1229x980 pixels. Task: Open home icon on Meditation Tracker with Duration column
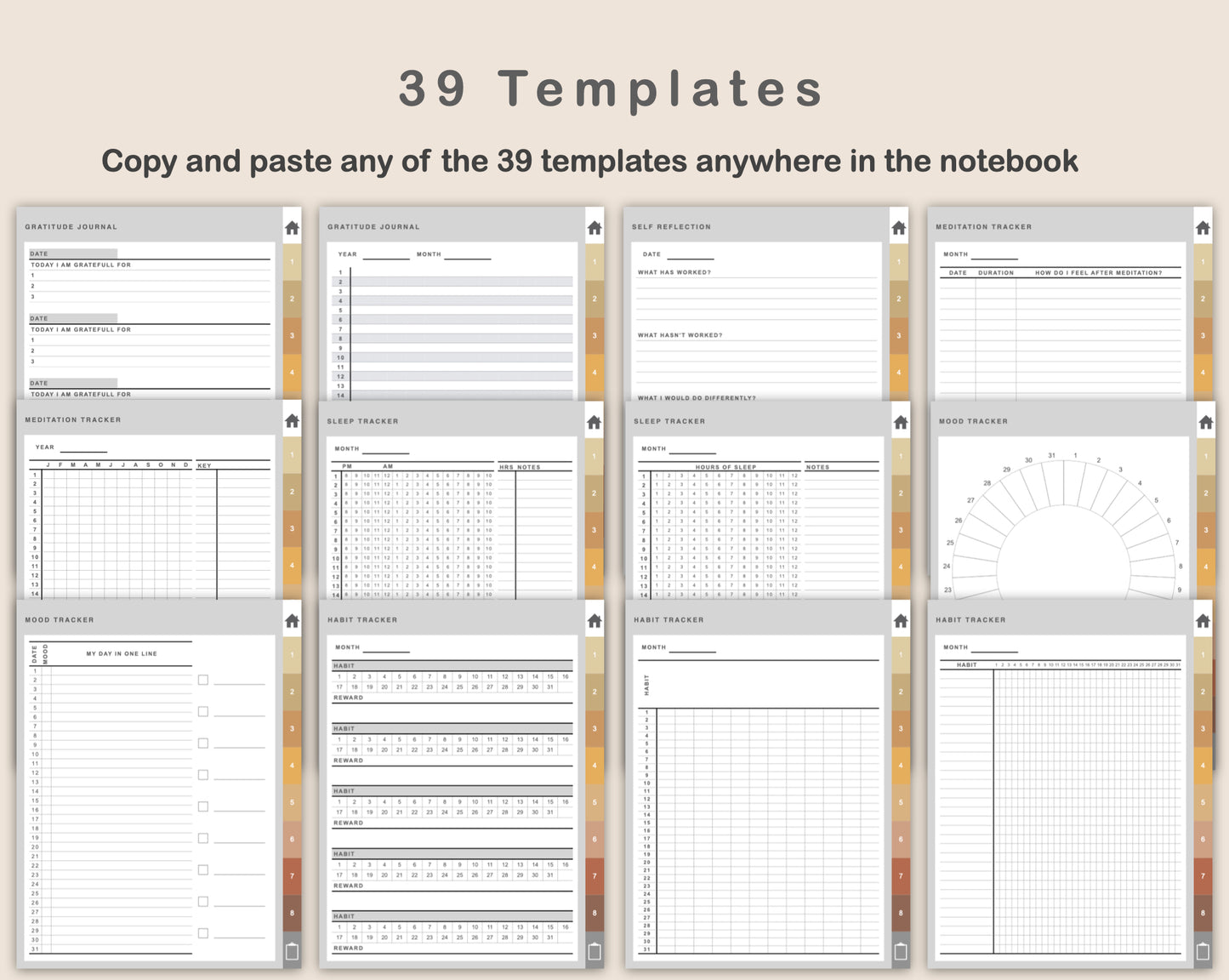(1203, 228)
